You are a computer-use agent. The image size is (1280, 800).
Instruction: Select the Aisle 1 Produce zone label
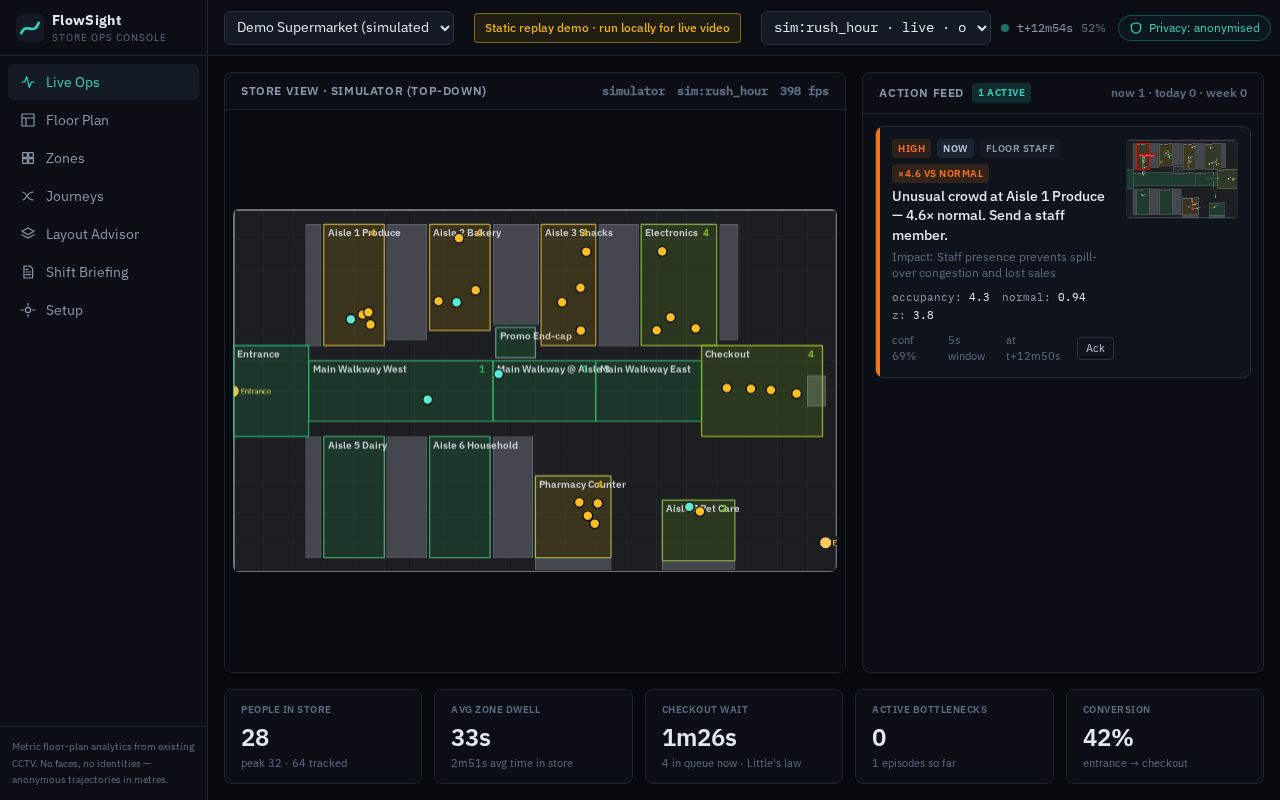[x=364, y=233]
